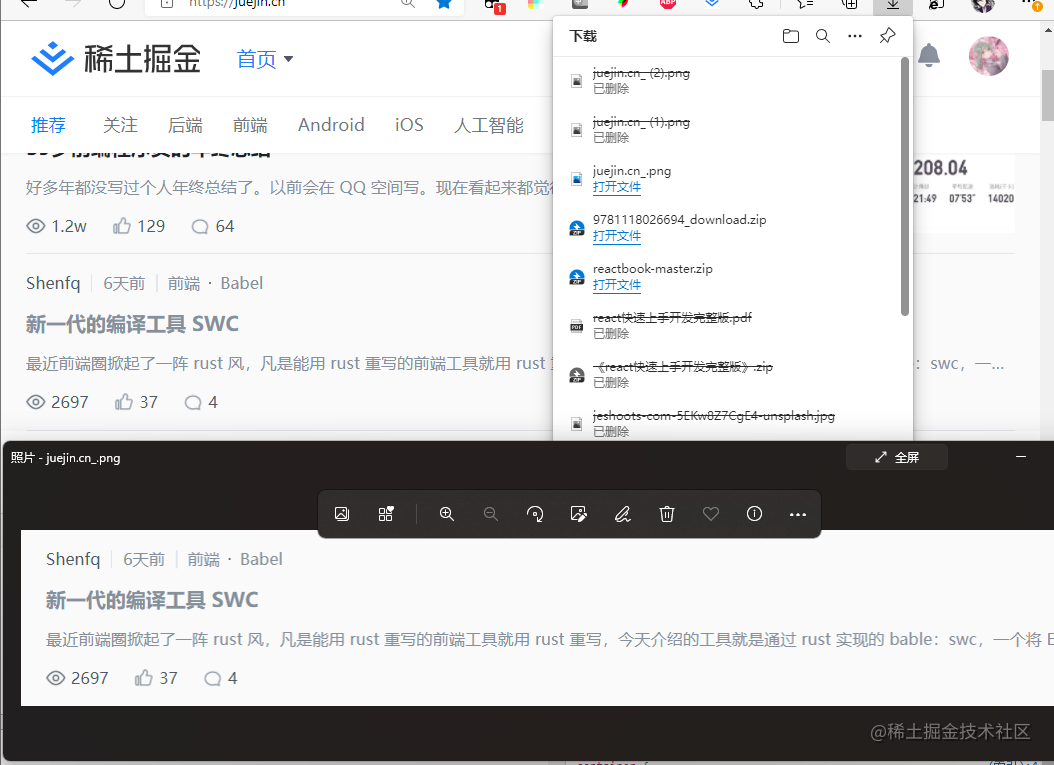This screenshot has height=765, width=1054.
Task: Open downloads folder from downloads panel
Action: [x=790, y=36]
